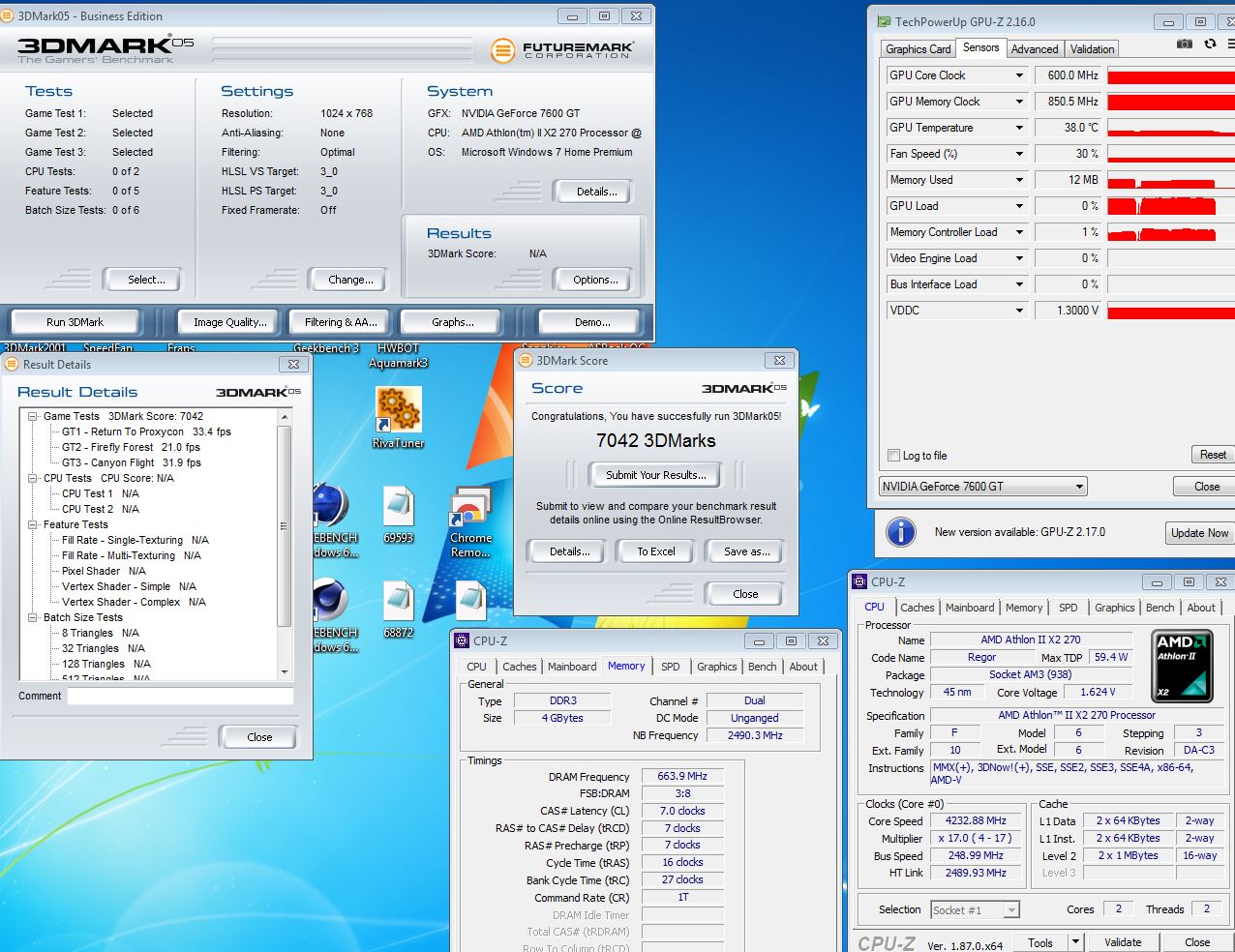
Task: Open Bench tab in CPU-Z processor window
Action: (1160, 608)
